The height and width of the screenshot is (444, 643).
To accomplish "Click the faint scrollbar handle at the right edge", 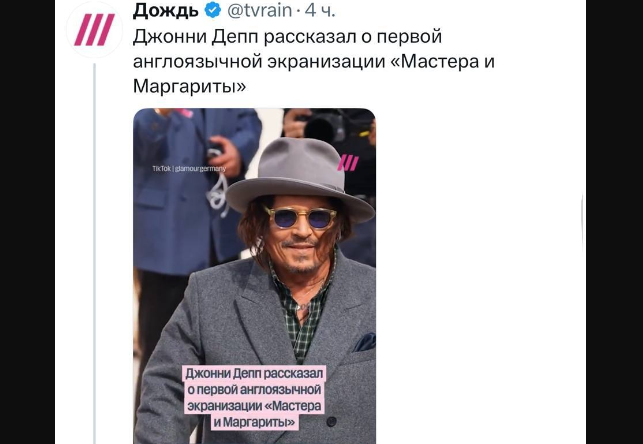I will (583, 223).
